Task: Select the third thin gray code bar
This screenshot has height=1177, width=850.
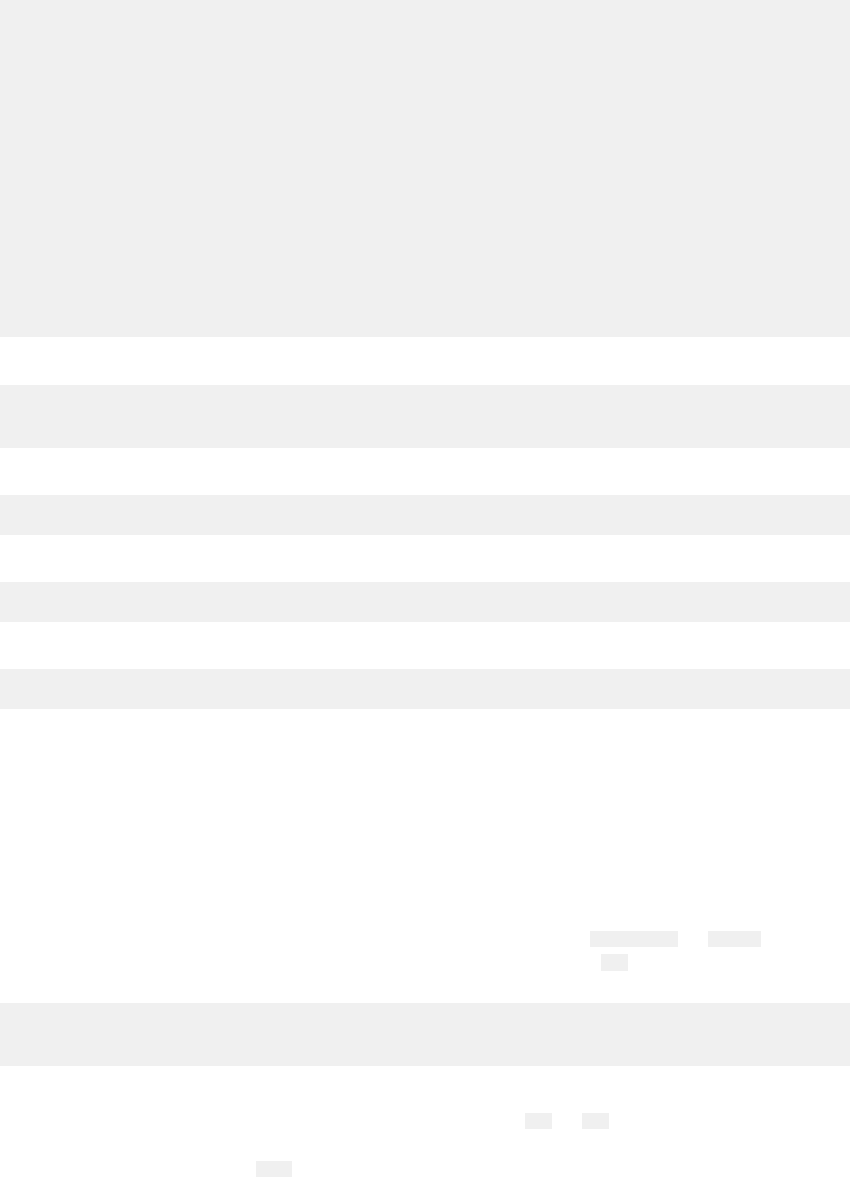Action: point(425,688)
